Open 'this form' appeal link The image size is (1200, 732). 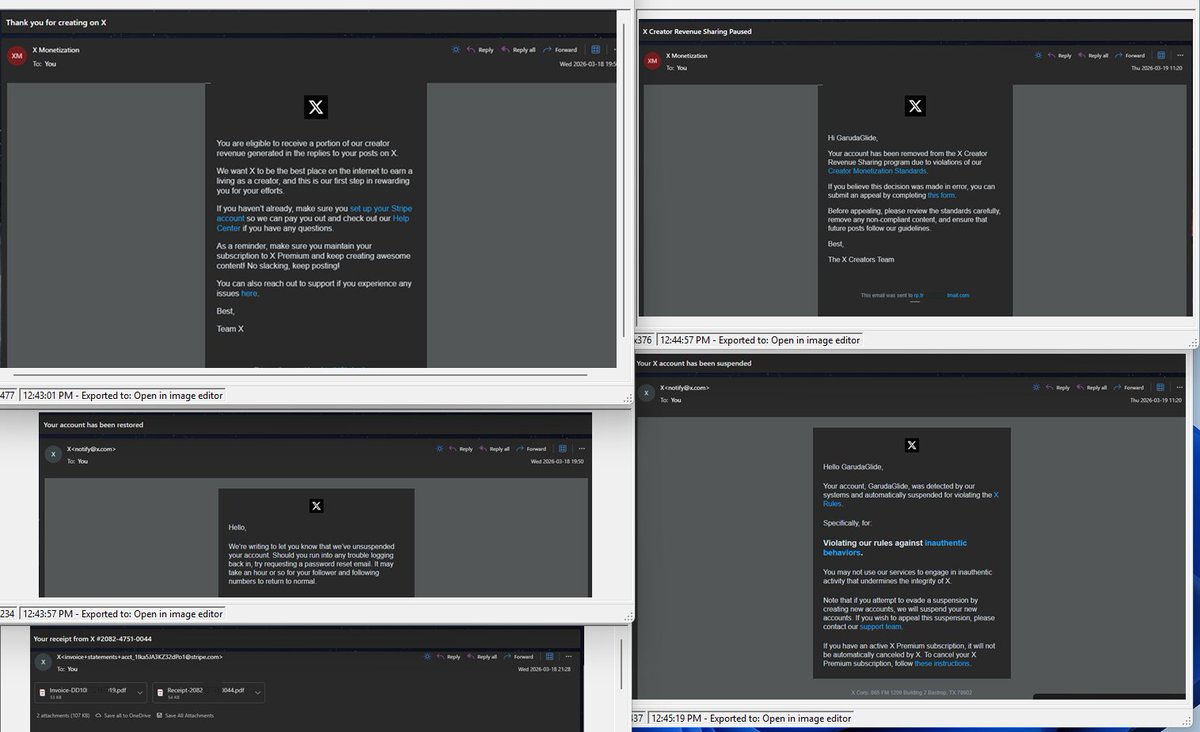pyautogui.click(x=941, y=195)
